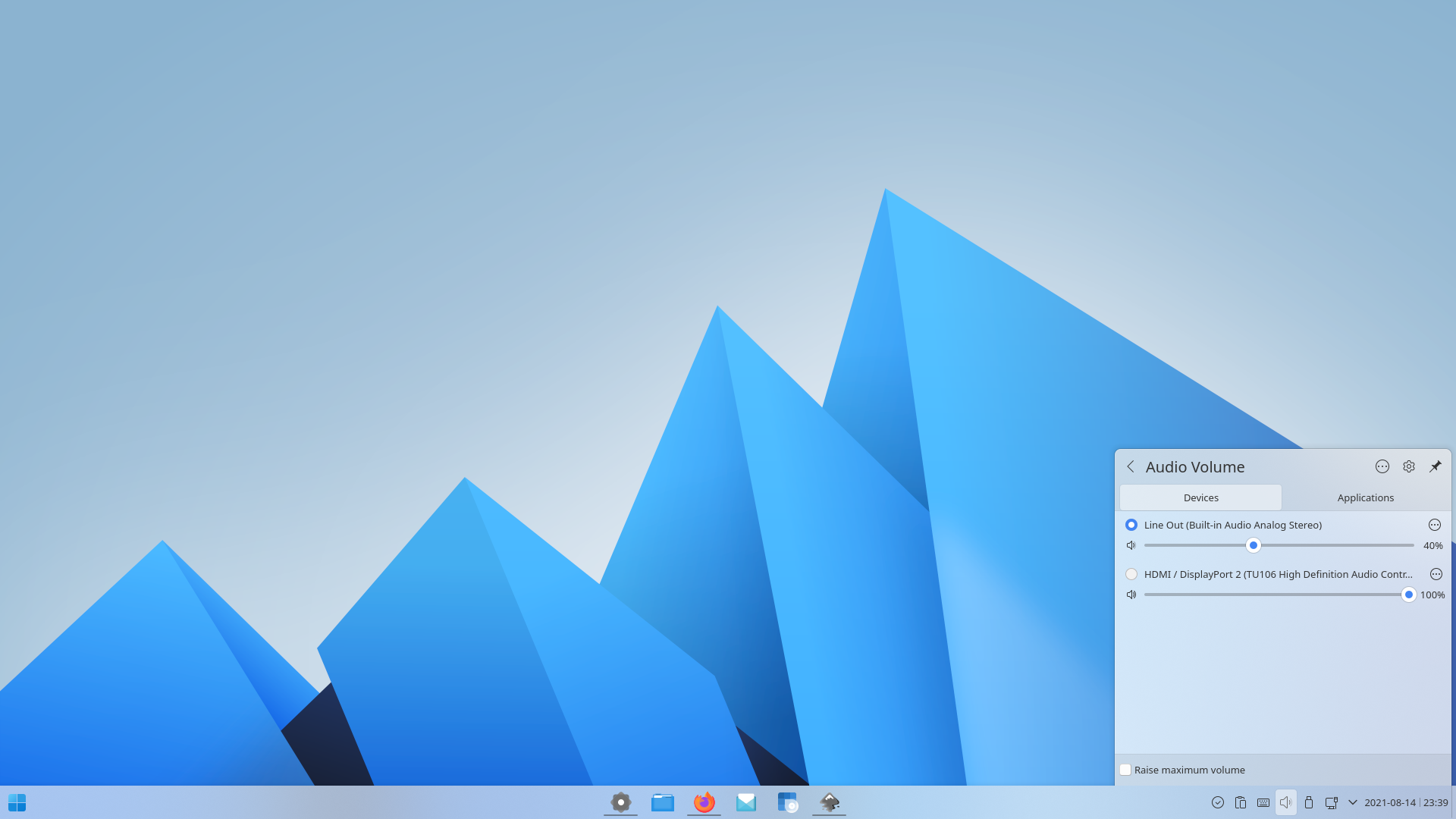Open the keyboard layout tray icon

(x=1263, y=802)
